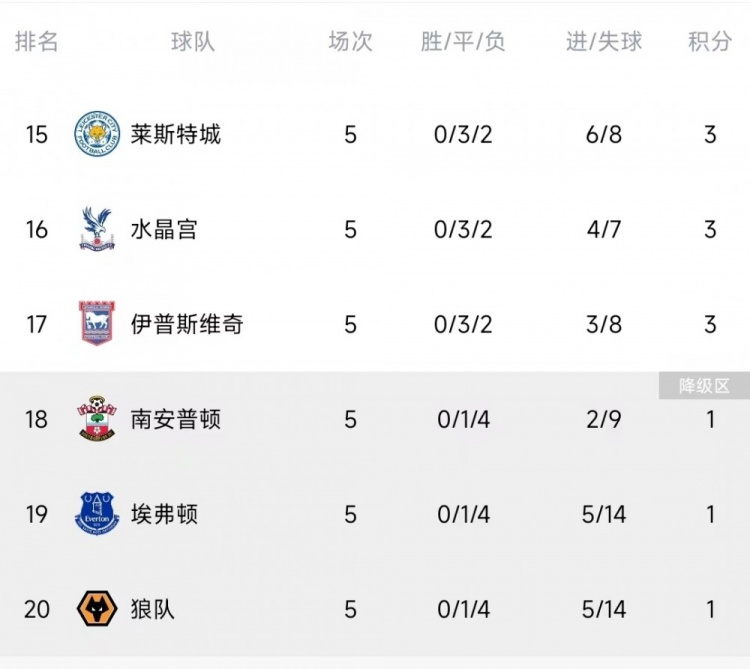Open team name 南安普顿
The width and height of the screenshot is (750, 669).
pos(176,419)
